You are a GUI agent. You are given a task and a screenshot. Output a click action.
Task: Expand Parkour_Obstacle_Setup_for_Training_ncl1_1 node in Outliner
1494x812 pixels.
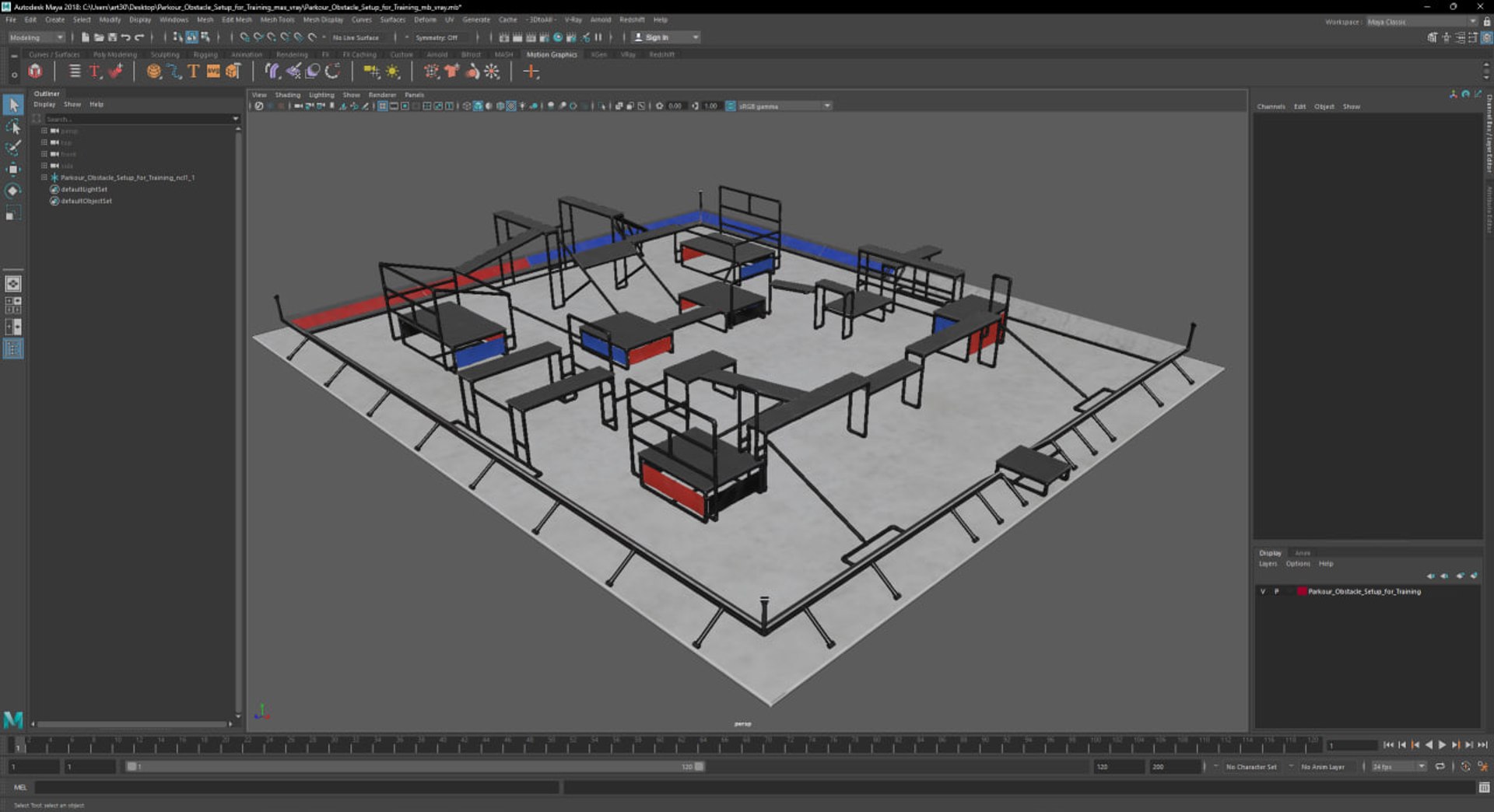pyautogui.click(x=44, y=177)
